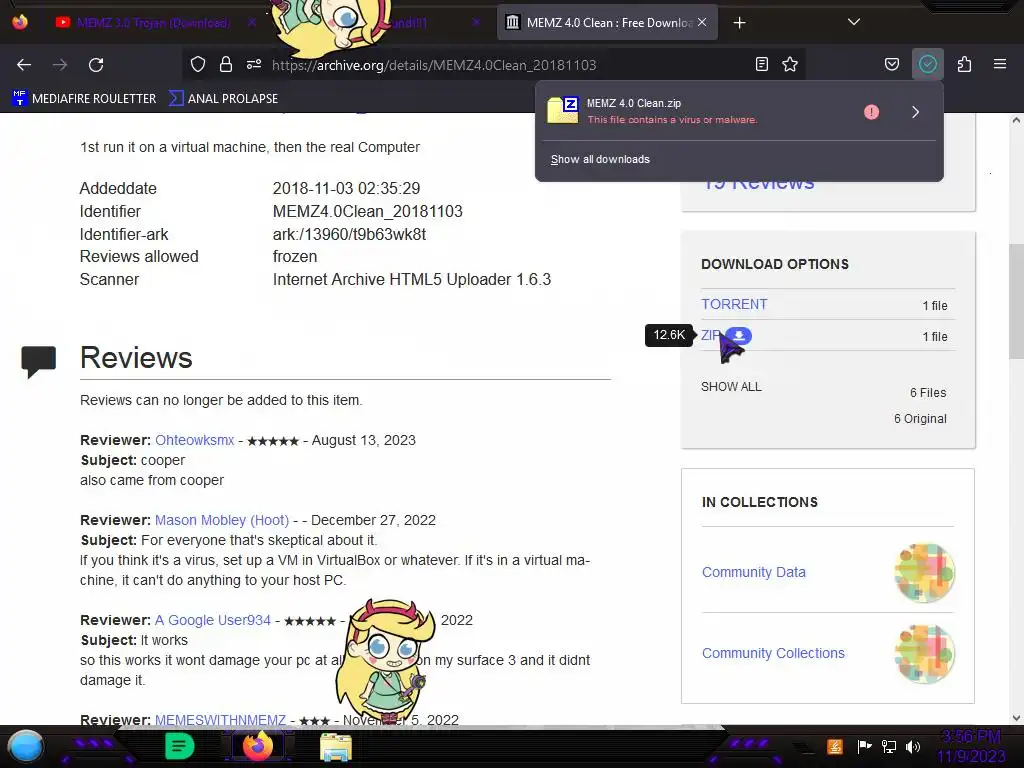Click the network tray icon
Viewport: 1024px width, 768px height.
[x=889, y=746]
